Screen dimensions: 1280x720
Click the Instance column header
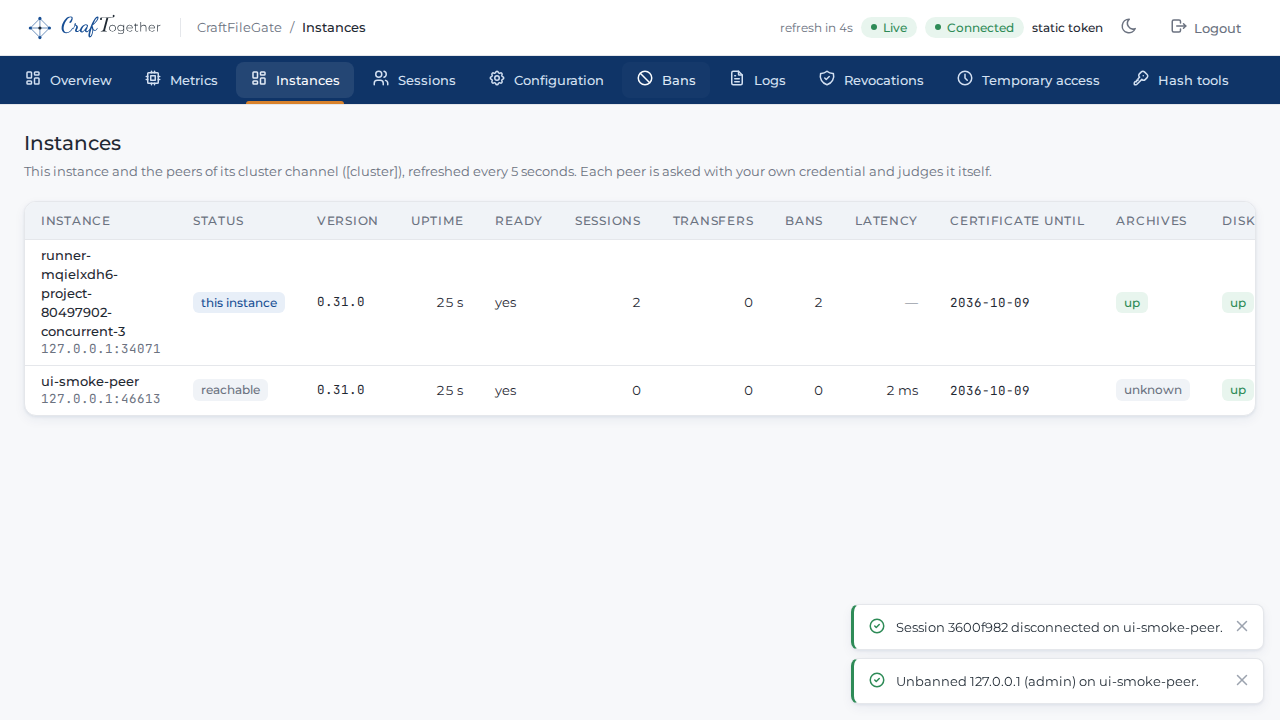(76, 221)
